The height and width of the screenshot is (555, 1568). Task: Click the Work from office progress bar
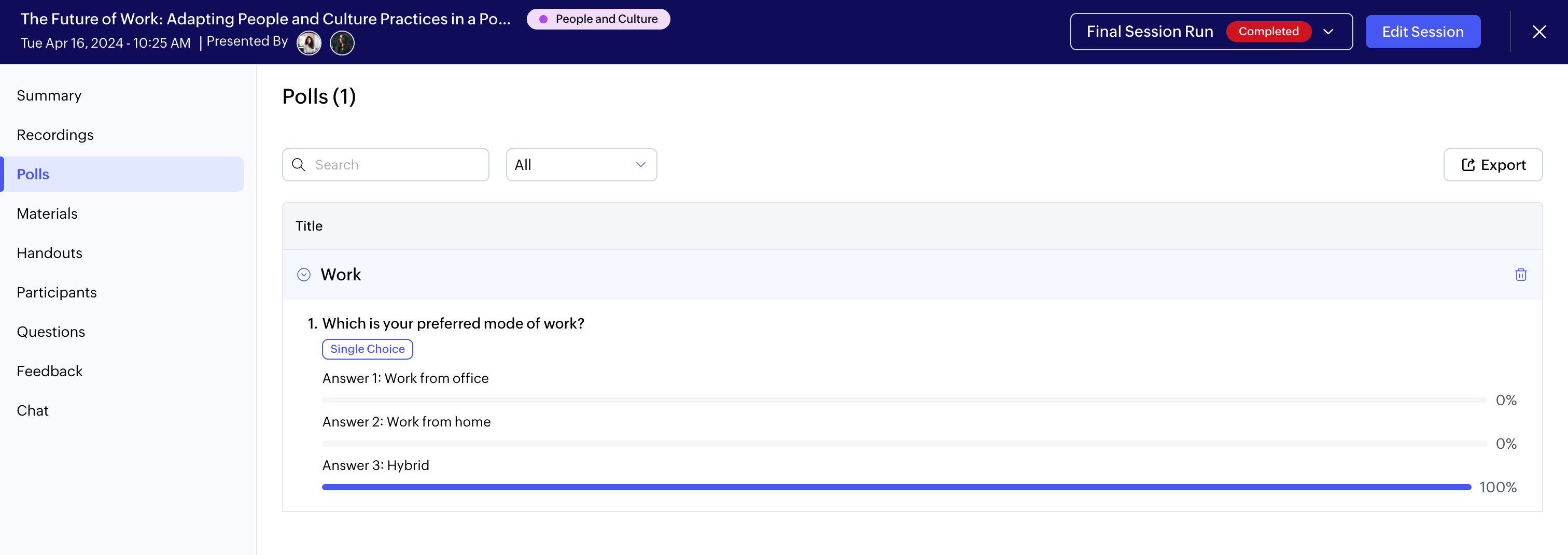tap(904, 401)
